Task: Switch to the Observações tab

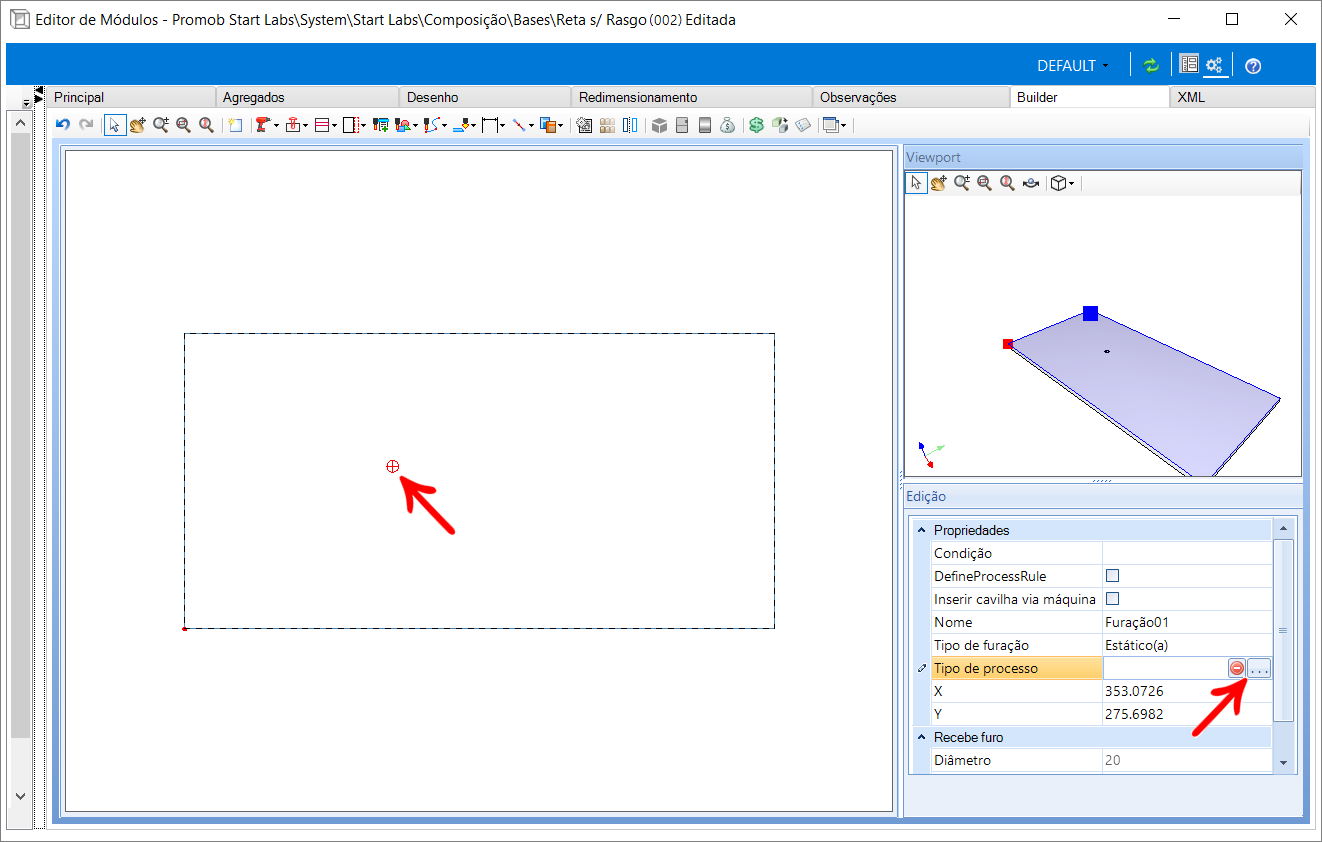Action: tap(911, 97)
